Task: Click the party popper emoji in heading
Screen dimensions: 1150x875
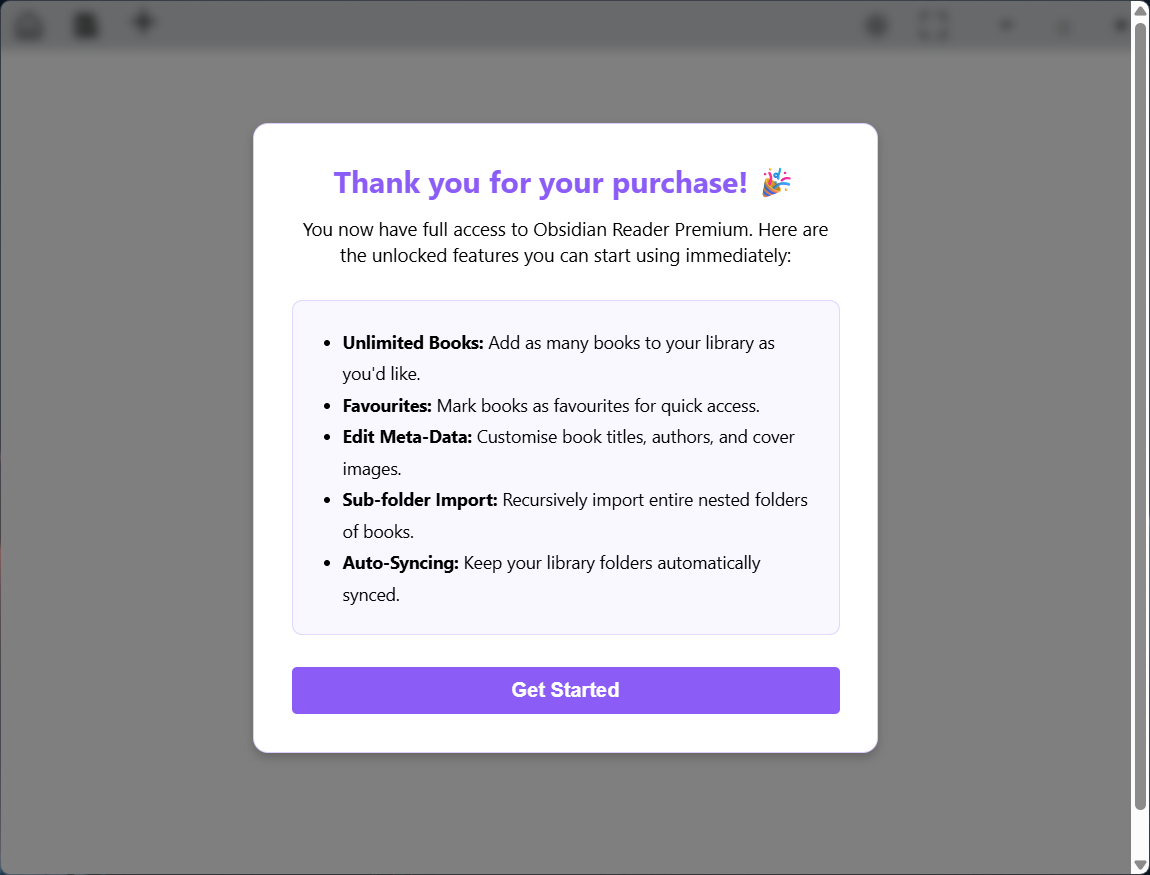Action: [776, 183]
